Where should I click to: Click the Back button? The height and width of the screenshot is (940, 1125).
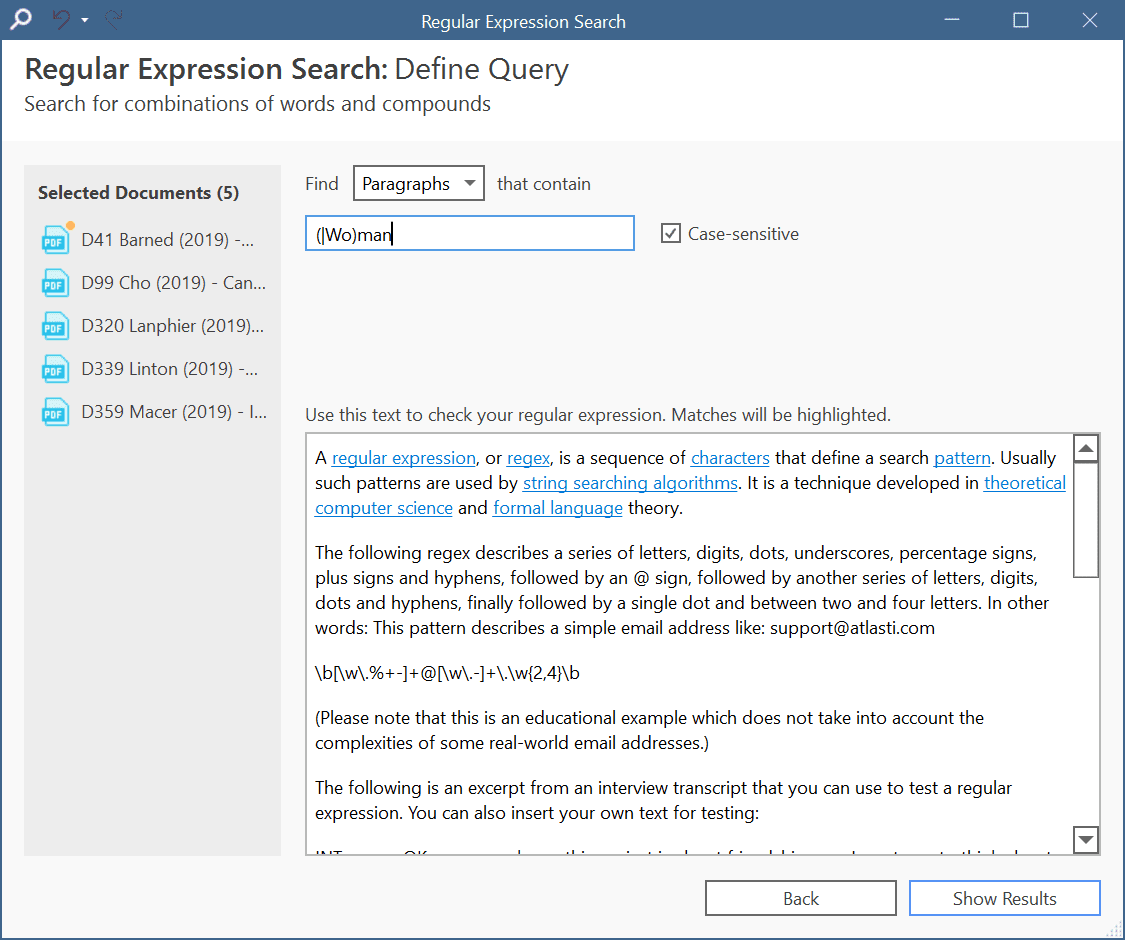801,898
